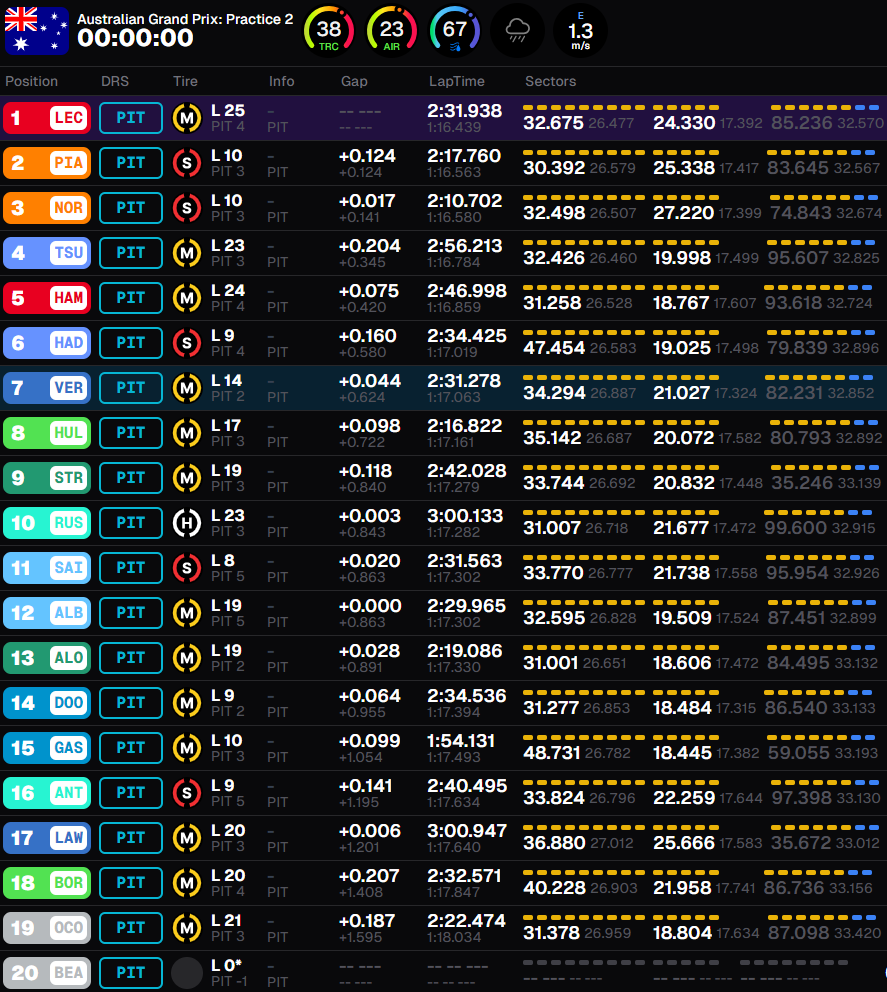Screen dimensions: 887x992
Task: Click the Australian flag icon
Action: 36,30
